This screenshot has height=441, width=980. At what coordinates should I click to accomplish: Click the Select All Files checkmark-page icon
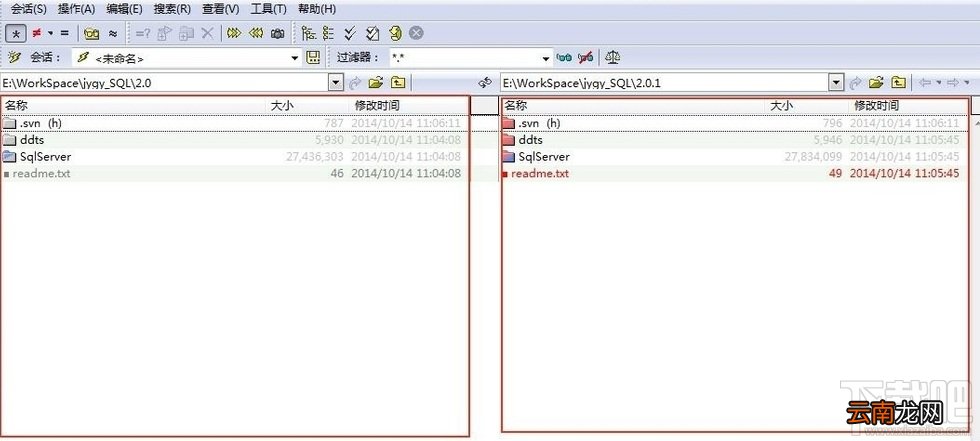372,33
